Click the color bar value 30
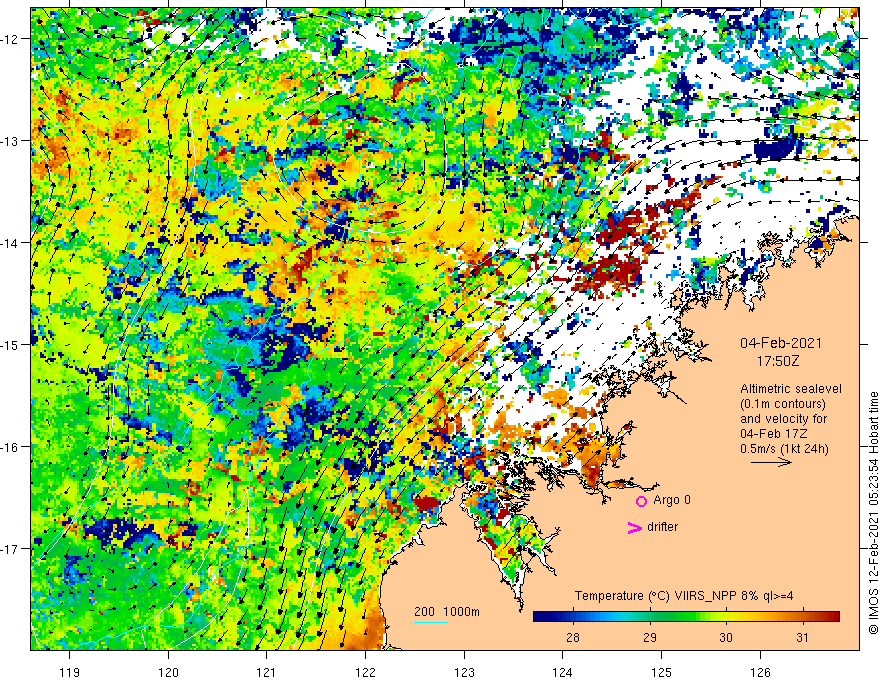880x680 pixels. point(726,637)
